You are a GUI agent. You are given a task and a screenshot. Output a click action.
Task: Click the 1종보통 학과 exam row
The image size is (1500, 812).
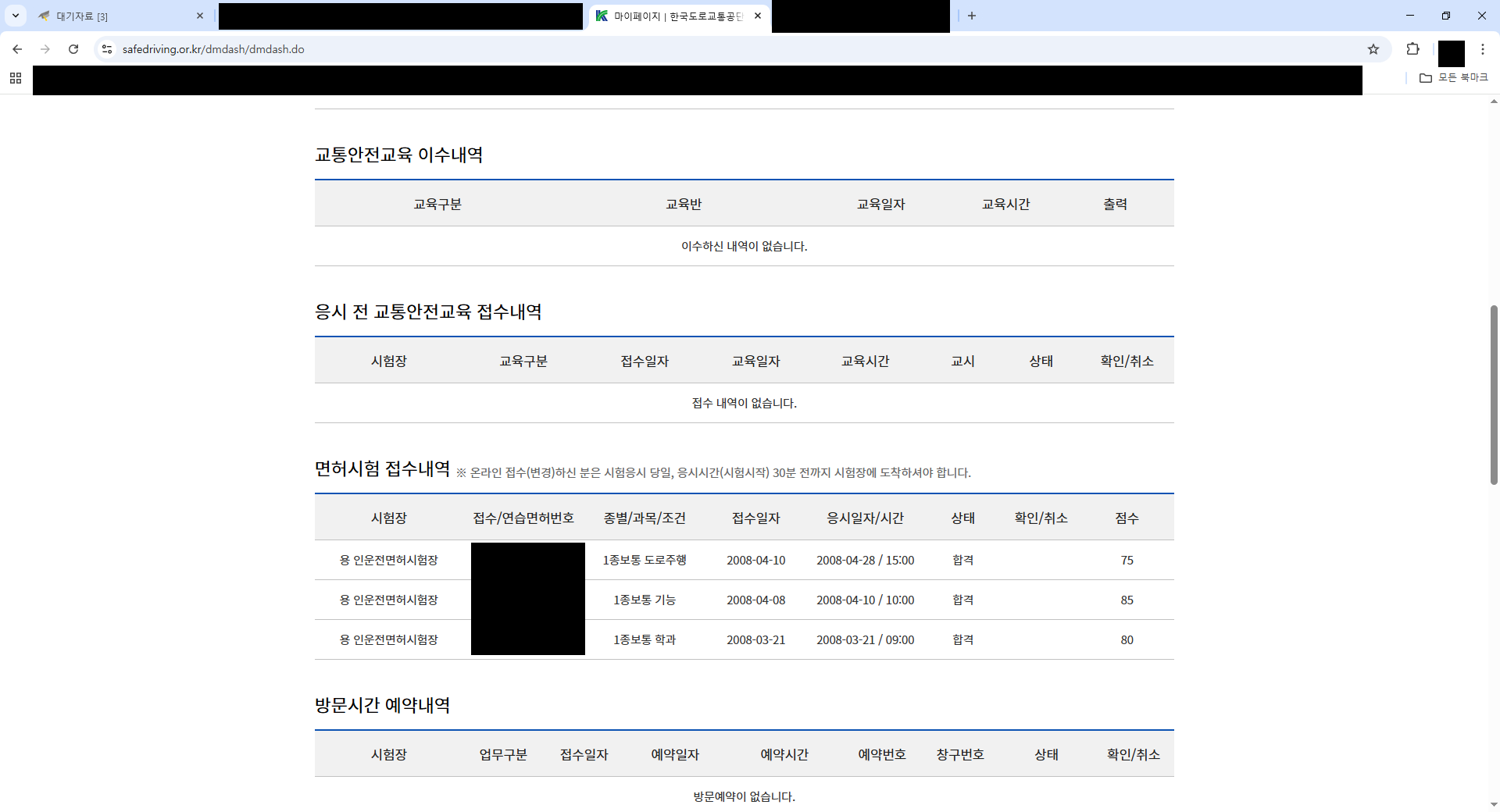(x=644, y=639)
